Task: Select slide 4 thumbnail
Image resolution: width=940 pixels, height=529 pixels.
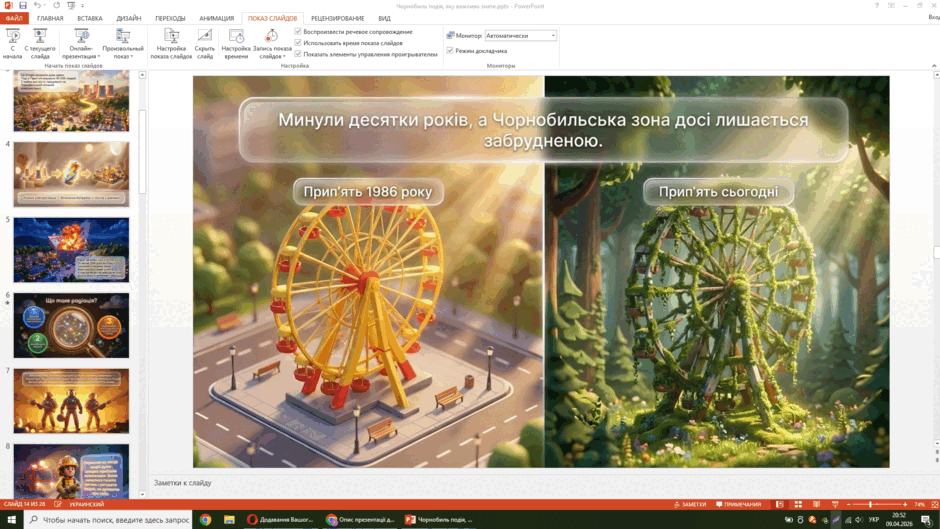Action: [71, 174]
